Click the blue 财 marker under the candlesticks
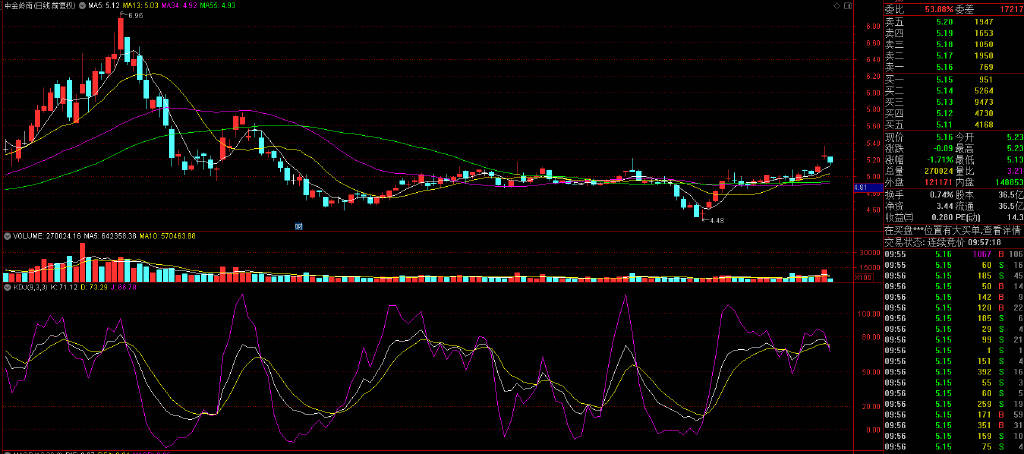The width and height of the screenshot is (1024, 454). point(298,227)
